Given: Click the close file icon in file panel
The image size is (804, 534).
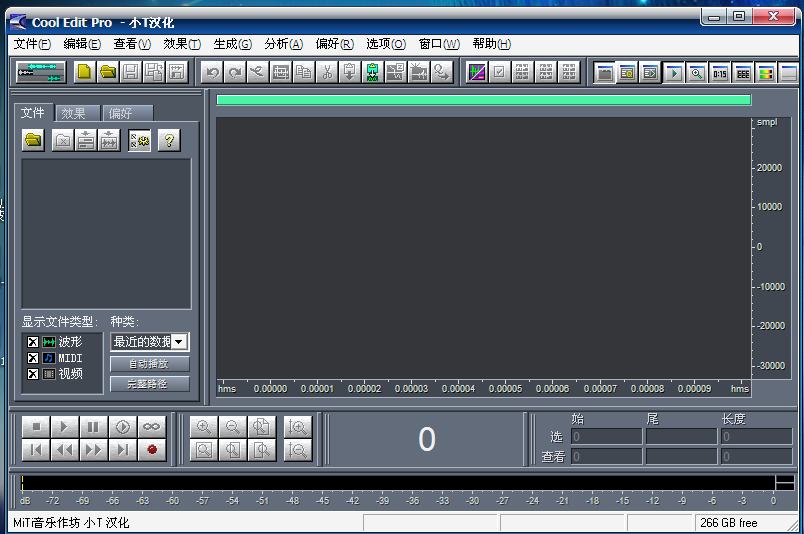Looking at the screenshot, I should (x=63, y=140).
